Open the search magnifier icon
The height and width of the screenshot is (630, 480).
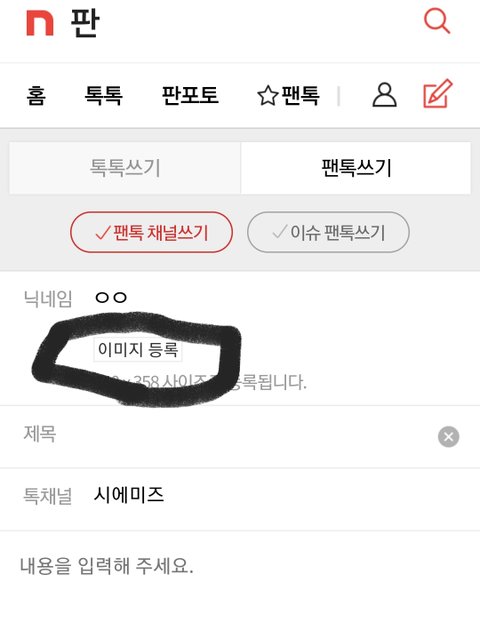437,21
